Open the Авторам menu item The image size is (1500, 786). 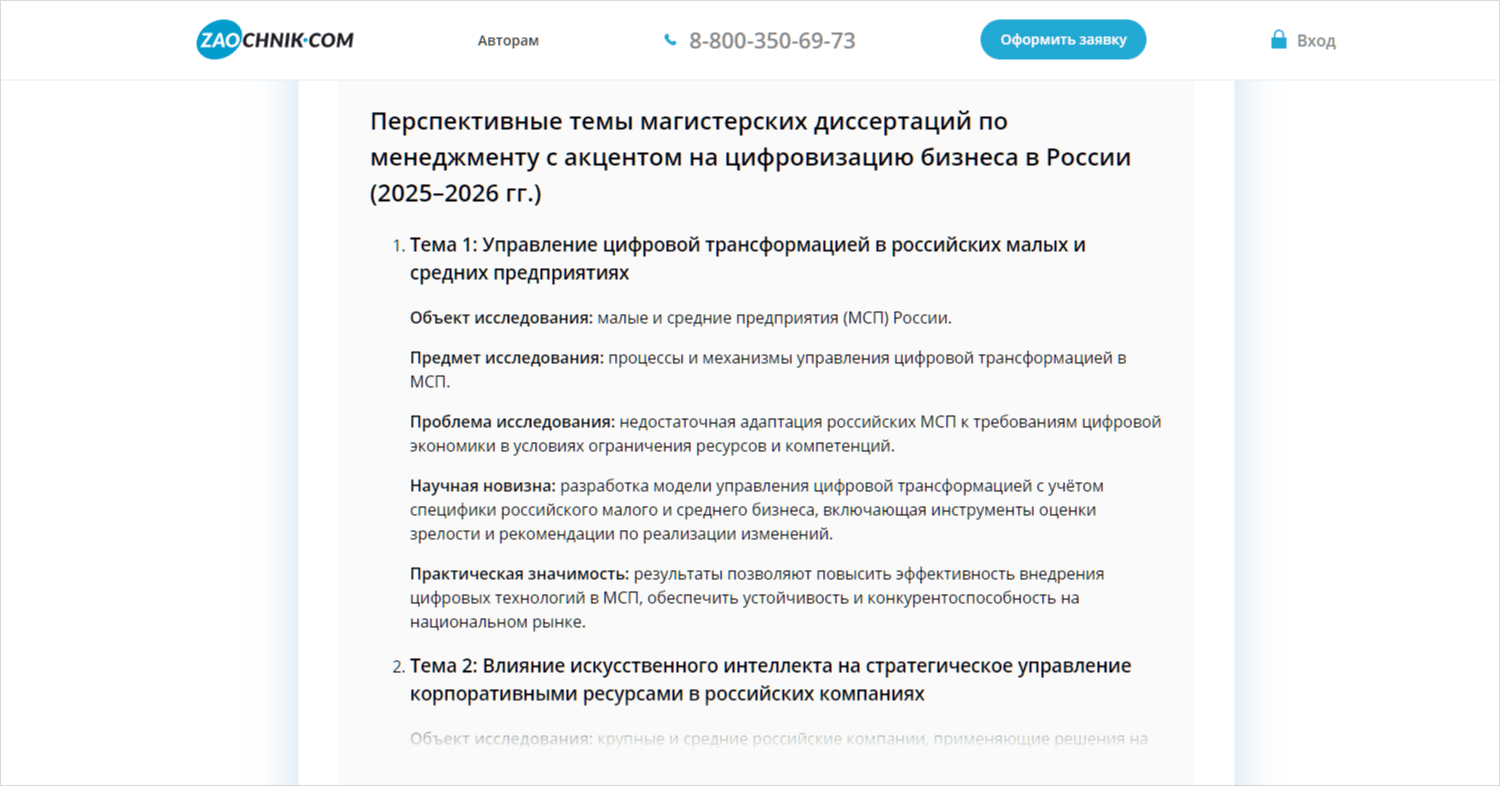[508, 41]
